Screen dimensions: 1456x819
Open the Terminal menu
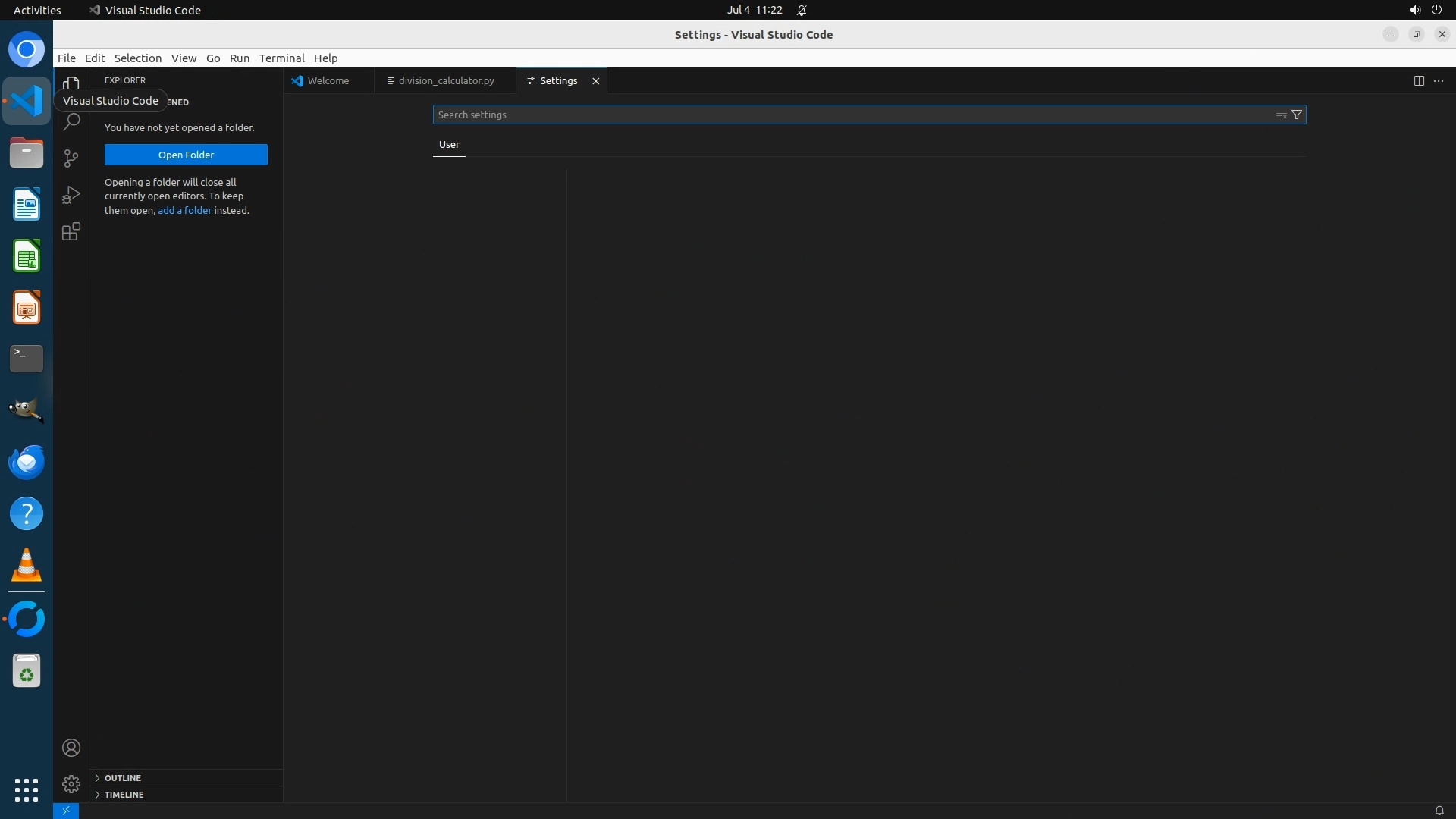(281, 58)
